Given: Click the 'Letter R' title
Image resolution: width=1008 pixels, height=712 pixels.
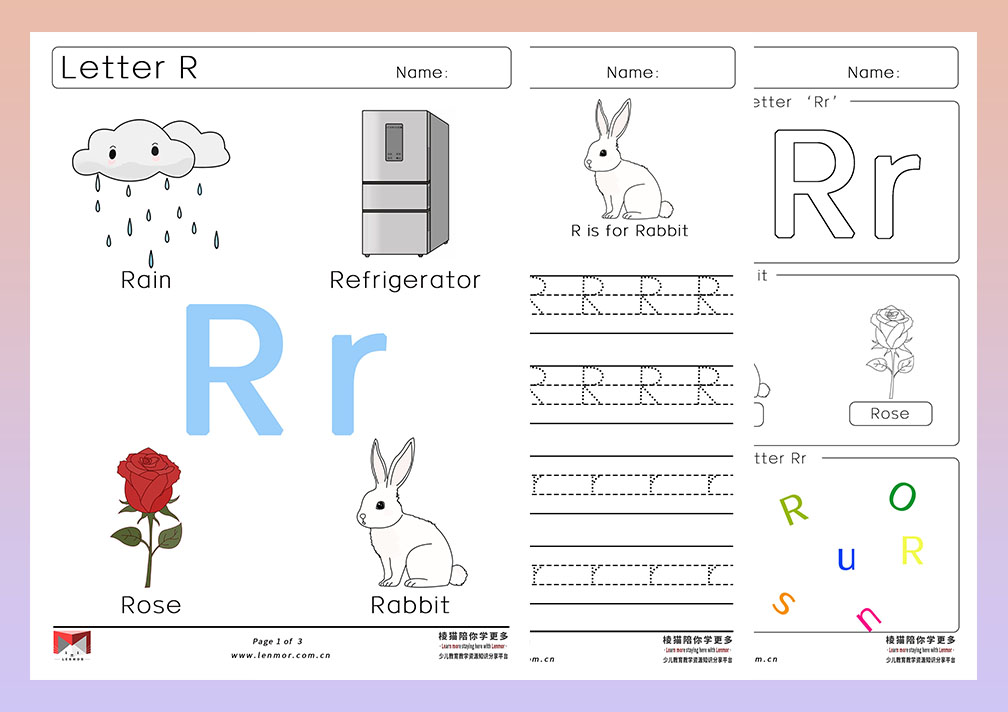Looking at the screenshot, I should 129,67.
